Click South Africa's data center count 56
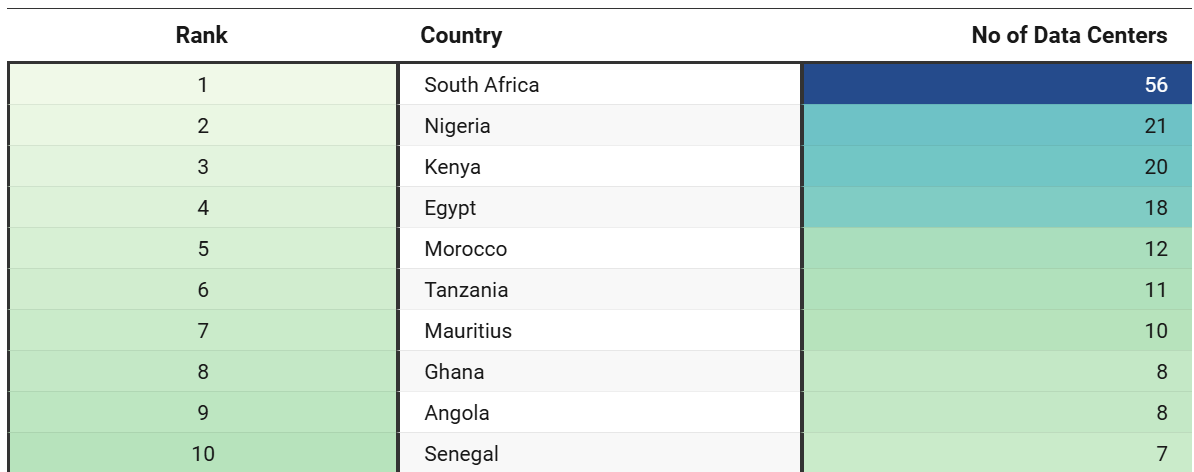1194x472 pixels. 1156,85
